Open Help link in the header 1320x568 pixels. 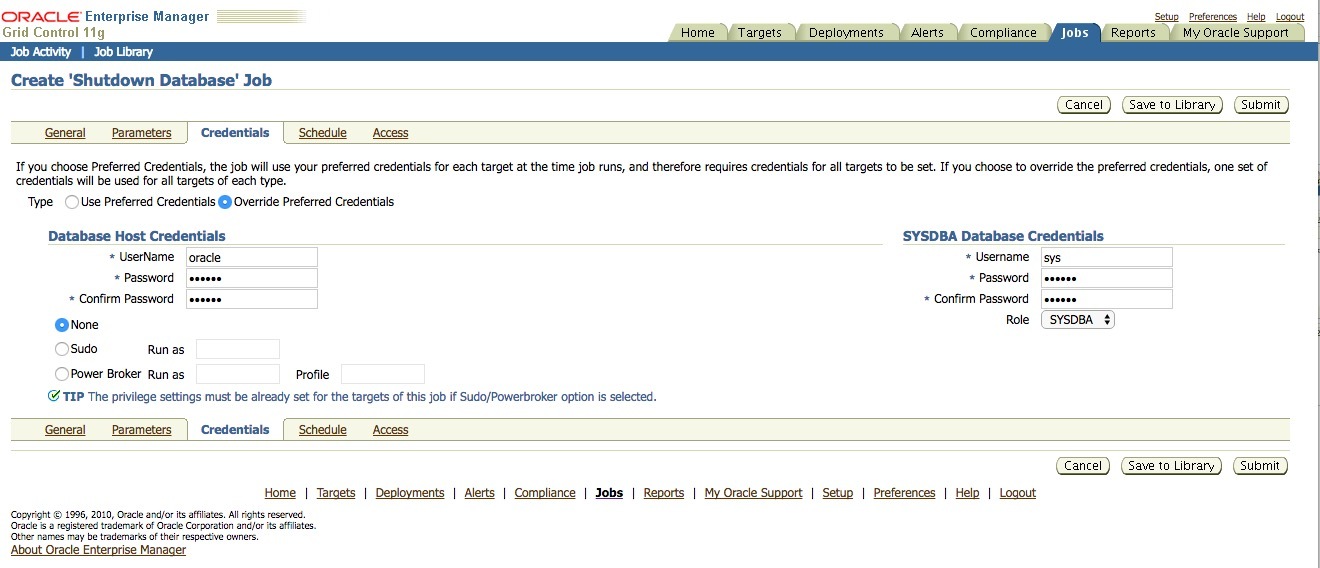point(1257,17)
